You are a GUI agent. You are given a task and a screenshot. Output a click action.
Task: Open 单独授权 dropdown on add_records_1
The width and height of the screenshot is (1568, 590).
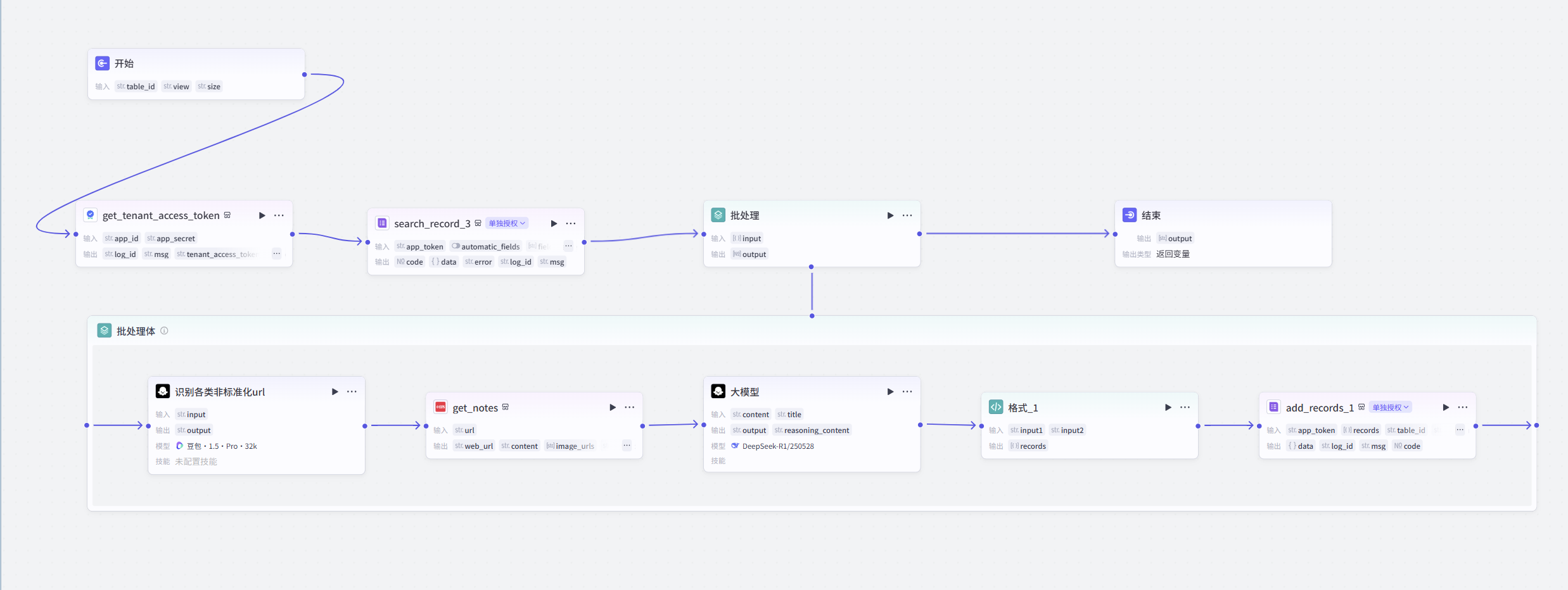click(1391, 407)
